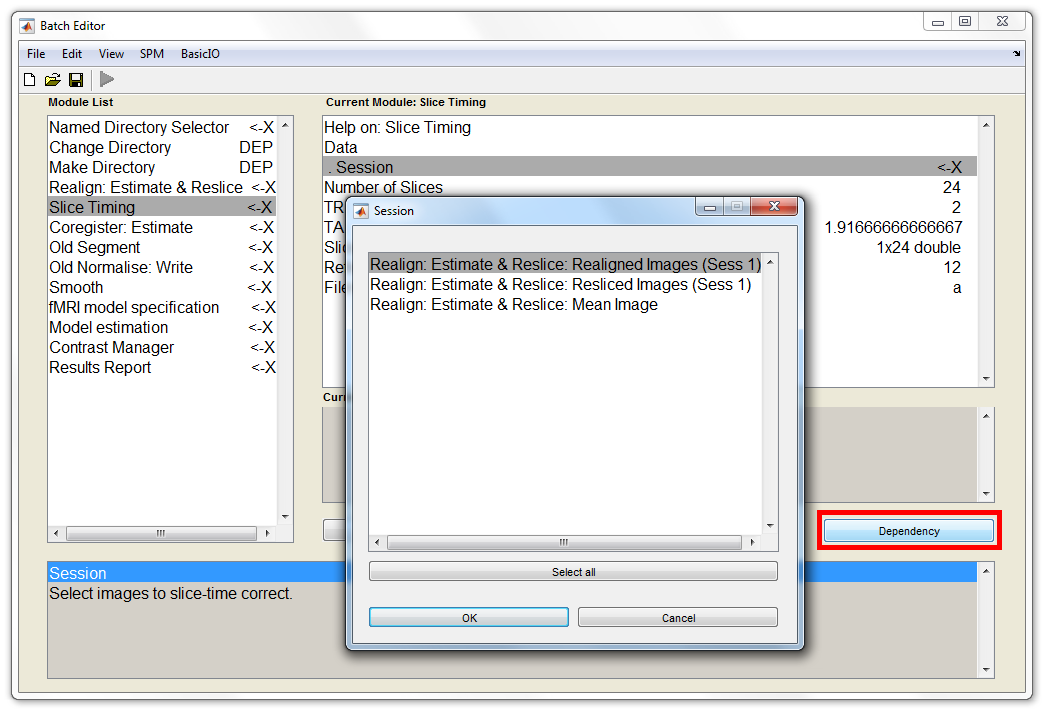Screen dimensions: 1047x713
Task: Click the Dependency button
Action: point(909,531)
